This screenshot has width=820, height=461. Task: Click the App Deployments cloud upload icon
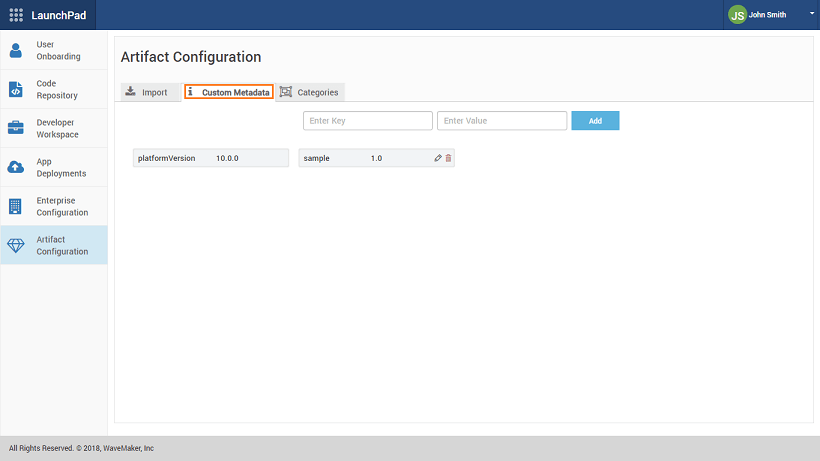point(16,167)
